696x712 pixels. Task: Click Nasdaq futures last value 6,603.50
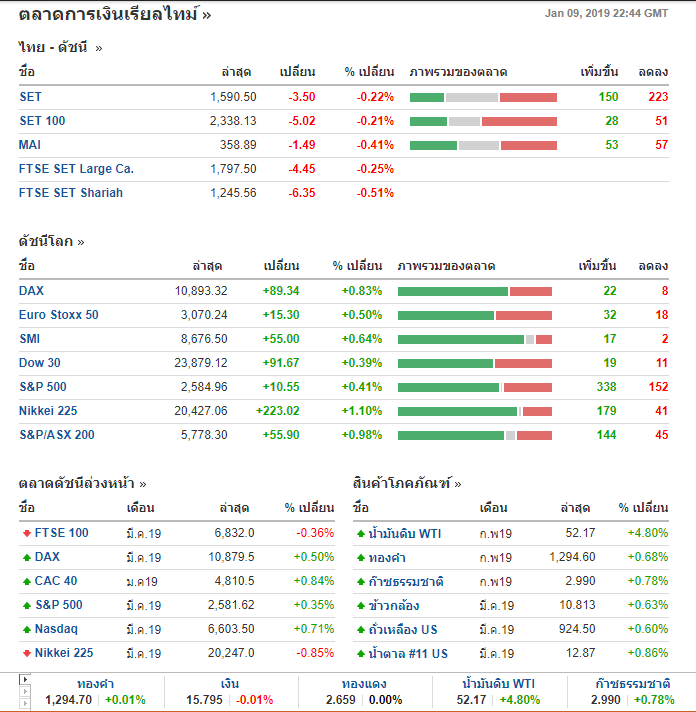pyautogui.click(x=231, y=629)
